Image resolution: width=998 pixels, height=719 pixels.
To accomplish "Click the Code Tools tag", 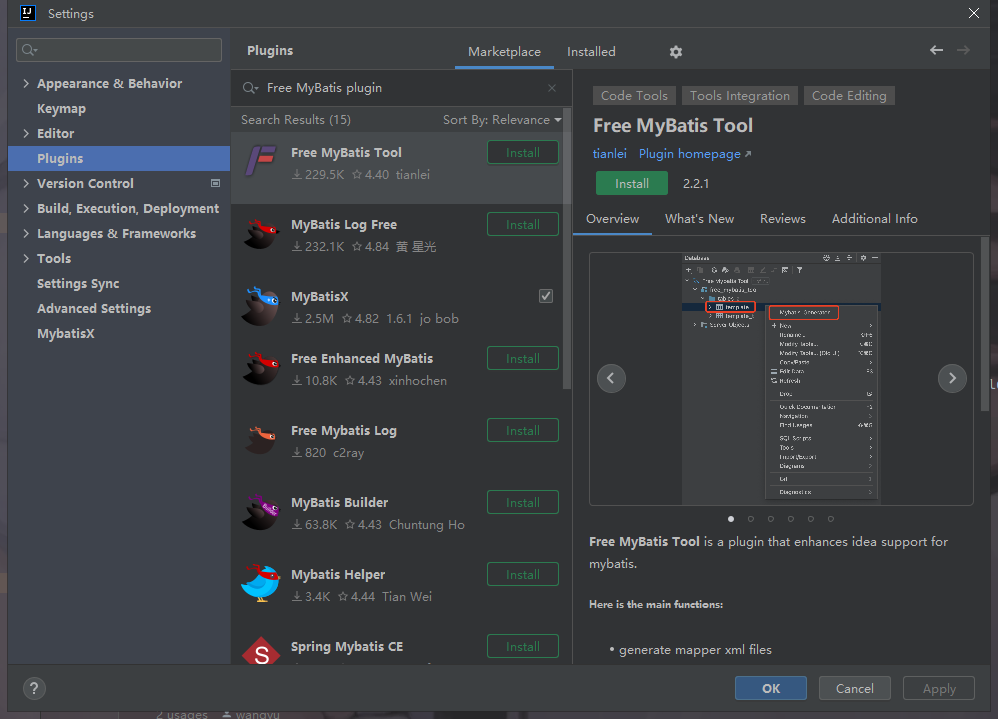I will point(634,95).
